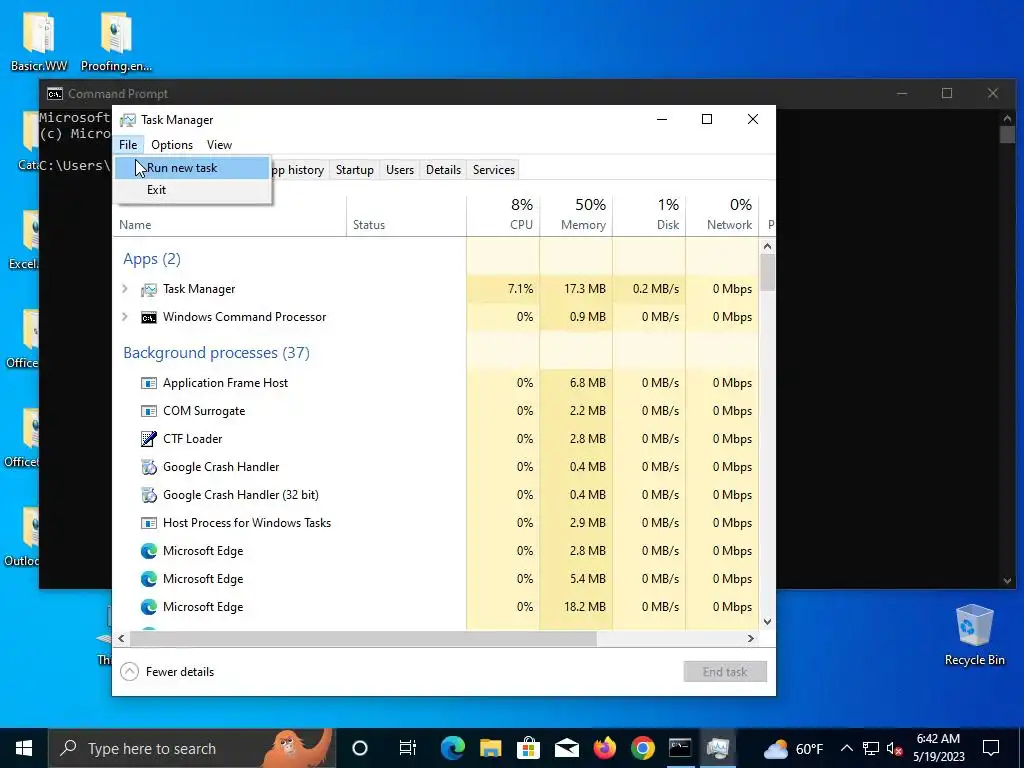This screenshot has height=768, width=1024.
Task: Click the network tray icon
Action: (871, 748)
